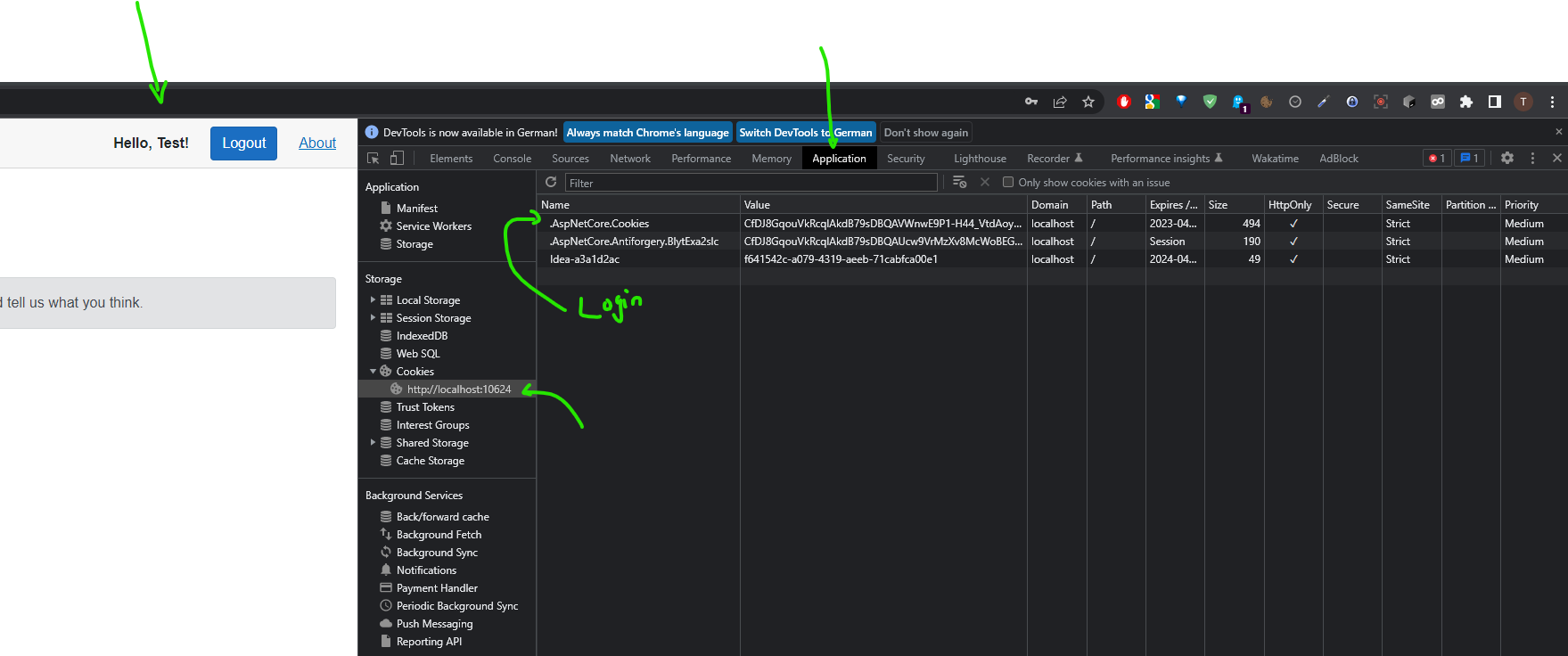The width and height of the screenshot is (1568, 656).
Task: Refresh the cookies table
Action: [551, 182]
